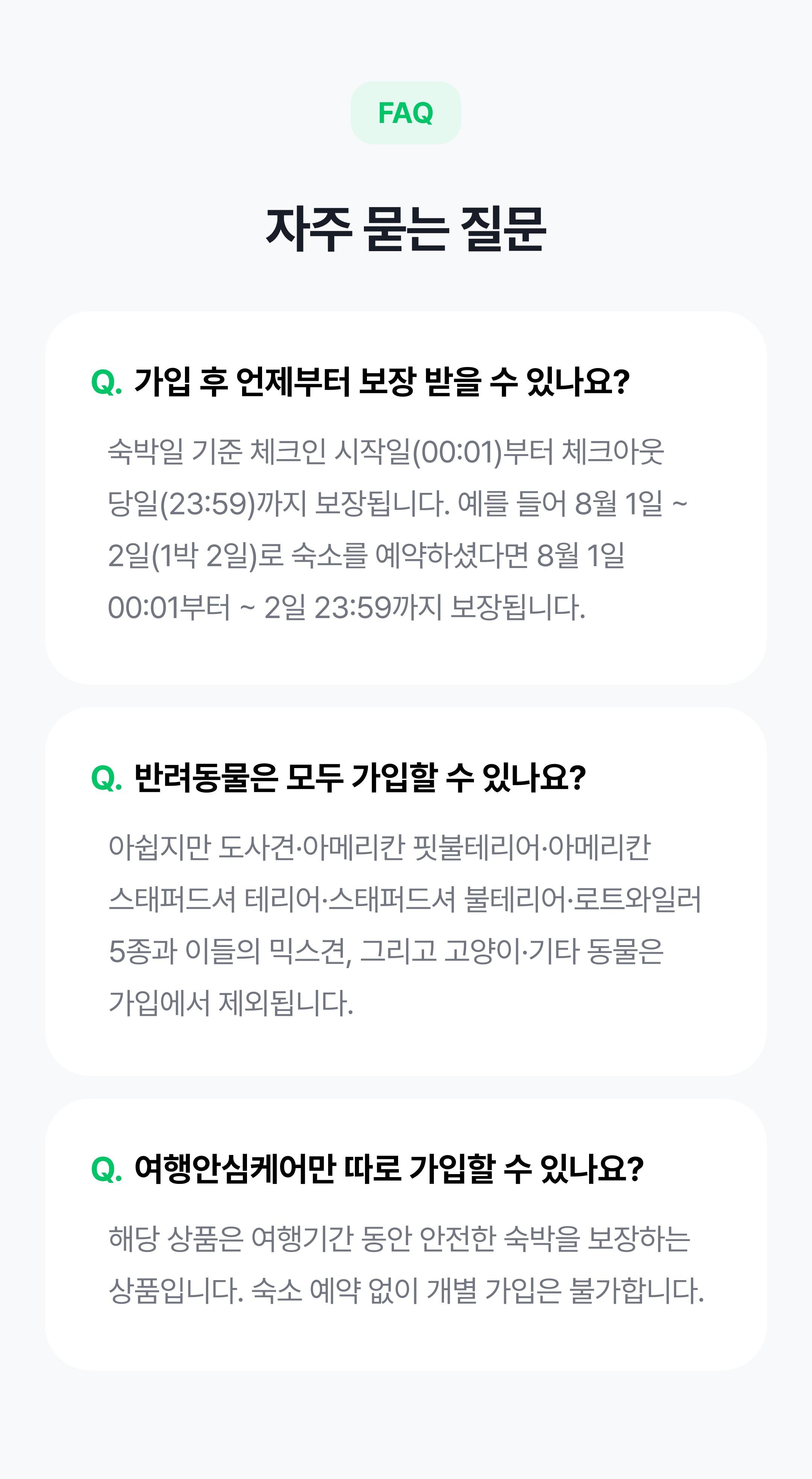This screenshot has width=812, height=1479.
Task: Click empty space inside the first FAQ card
Action: click(x=405, y=655)
